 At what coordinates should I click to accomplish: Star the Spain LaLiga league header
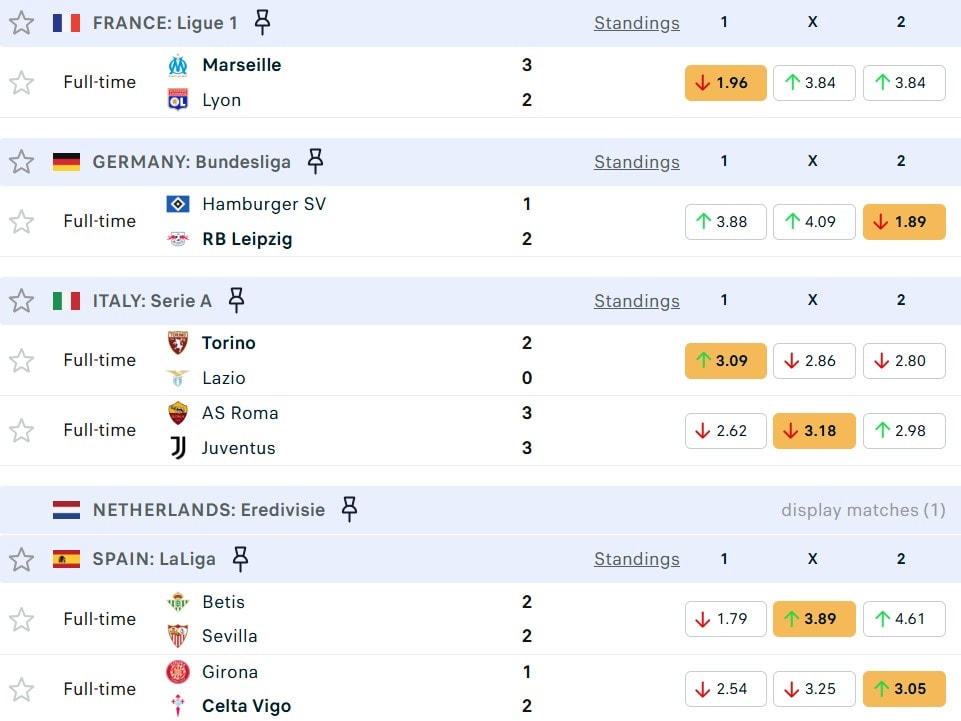(22, 559)
